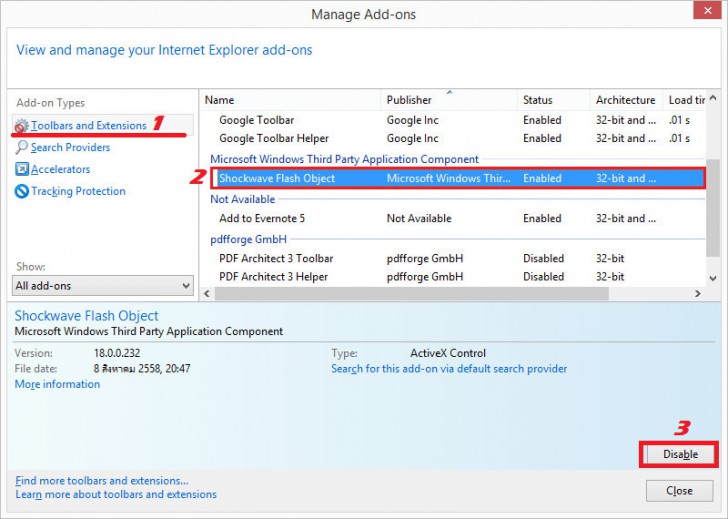Open the More information link
The width and height of the screenshot is (728, 519).
pos(56,385)
